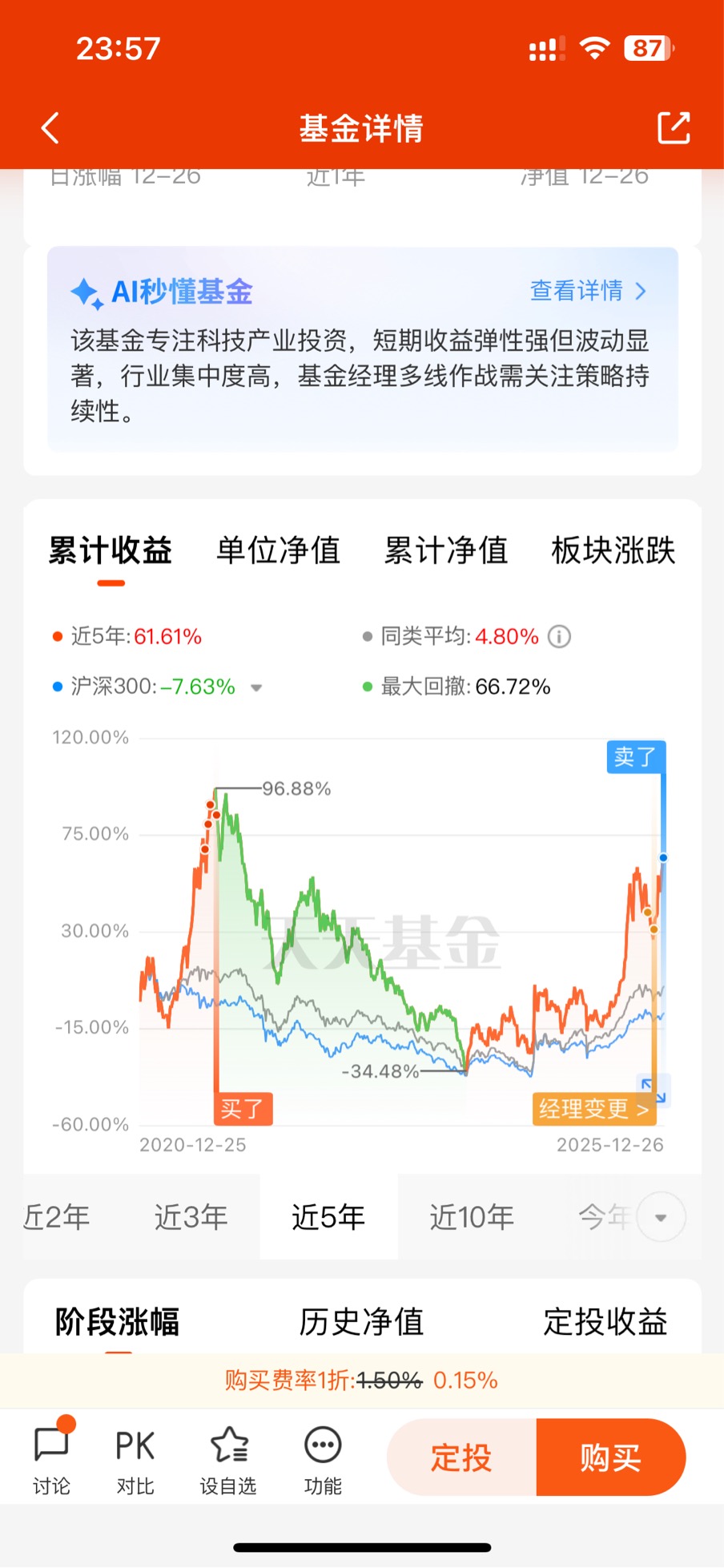Select 近2年 time range
The width and height of the screenshot is (724, 1568).
[x=56, y=1217]
